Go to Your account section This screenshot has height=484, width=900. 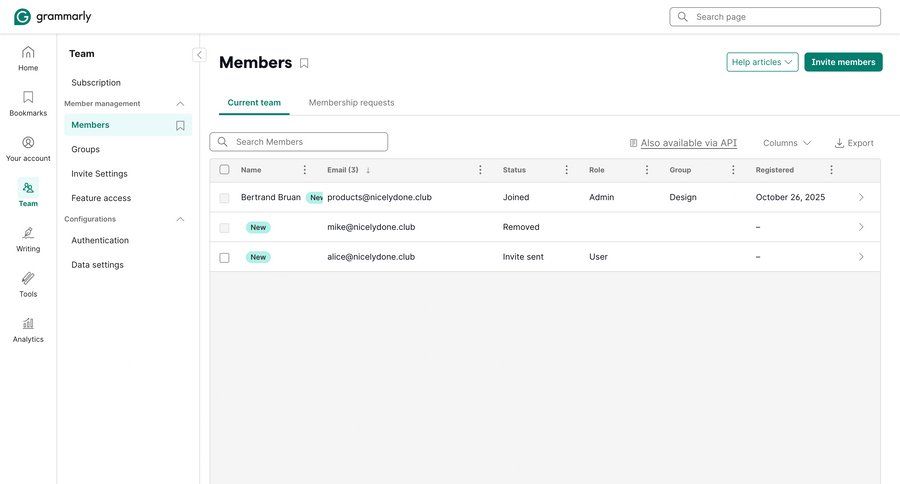coord(28,149)
